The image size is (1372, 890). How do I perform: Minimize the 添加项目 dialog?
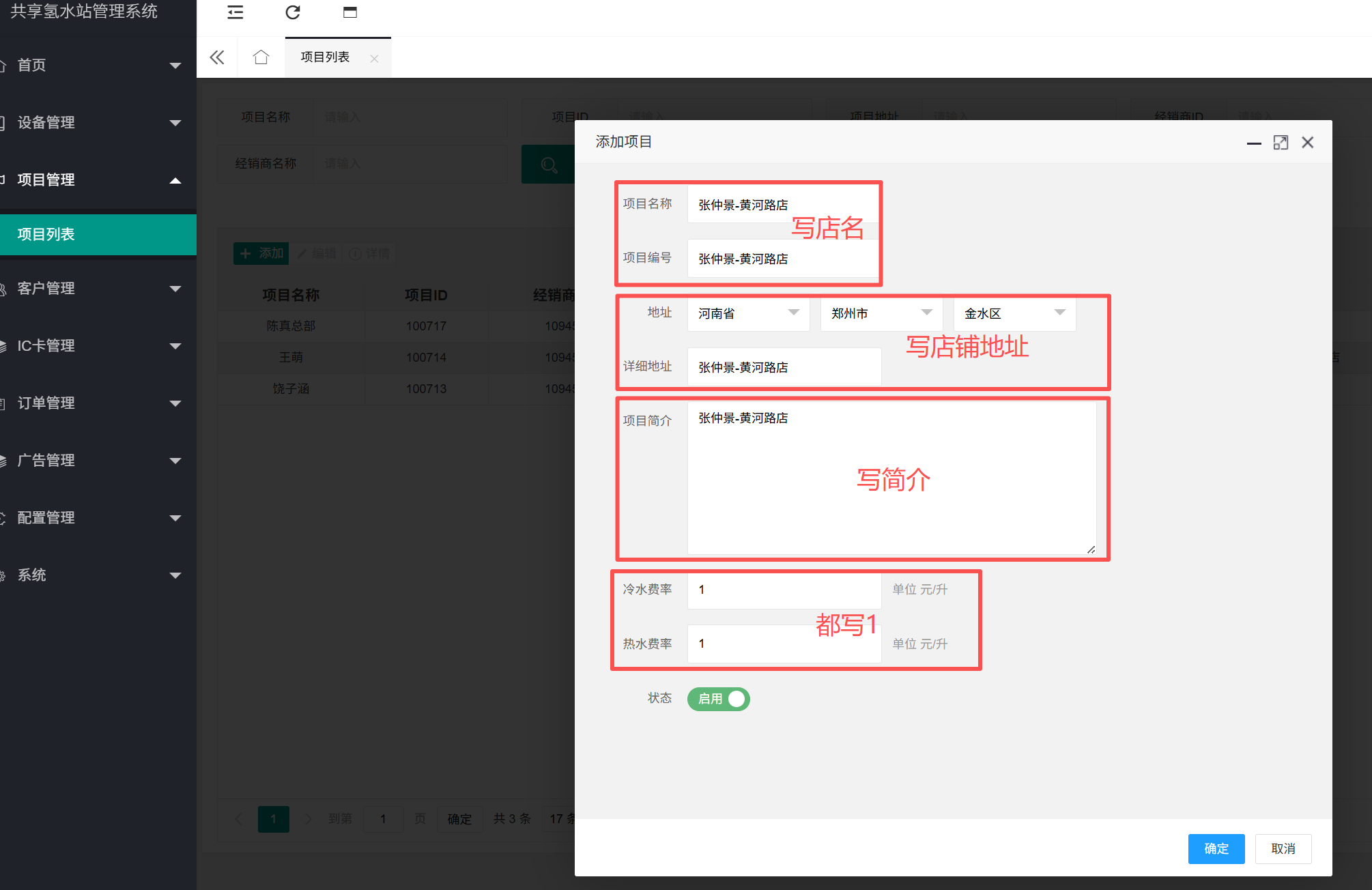pos(1254,143)
